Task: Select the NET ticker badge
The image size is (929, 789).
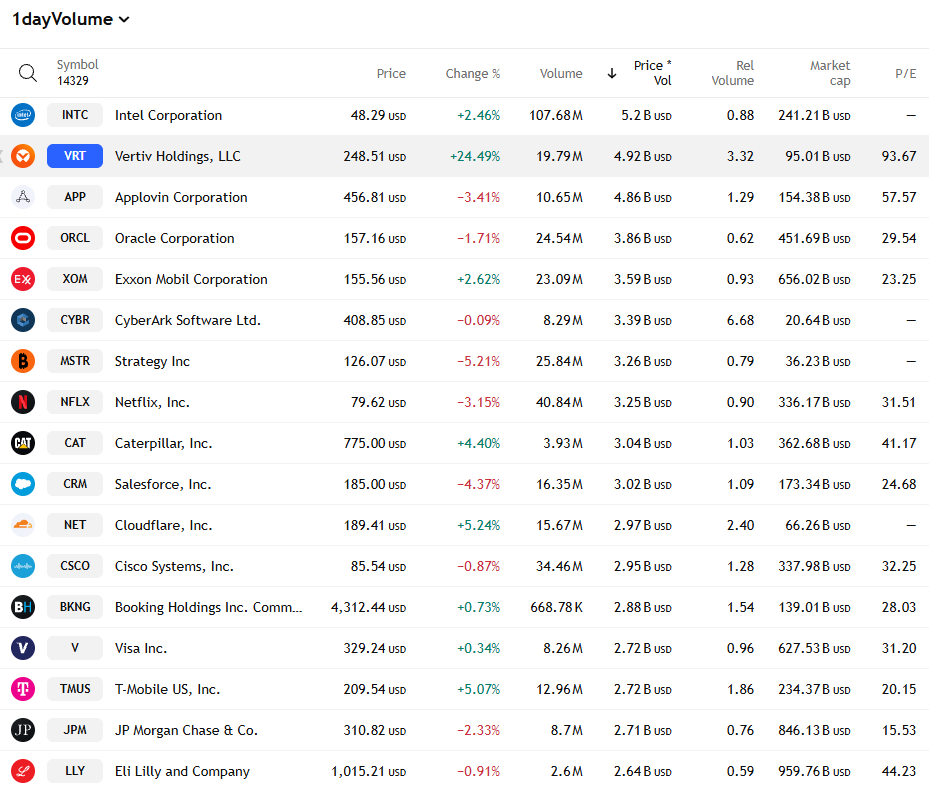Action: 75,525
